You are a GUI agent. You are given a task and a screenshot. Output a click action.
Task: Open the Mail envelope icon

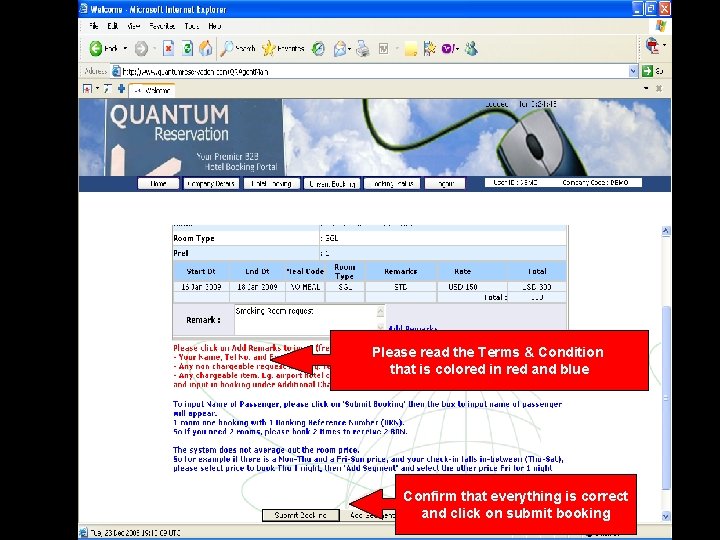[340, 48]
